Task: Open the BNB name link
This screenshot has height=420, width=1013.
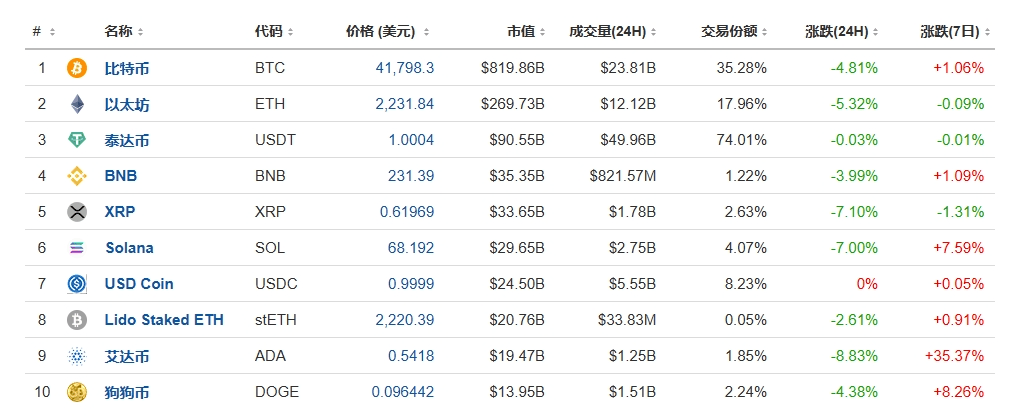Action: pyautogui.click(x=121, y=176)
